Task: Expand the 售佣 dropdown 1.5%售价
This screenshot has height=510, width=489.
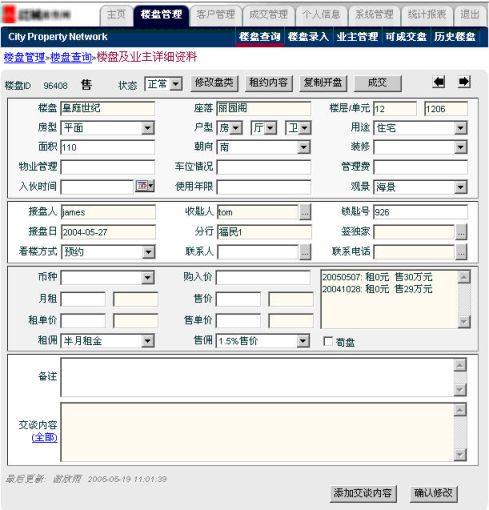Action: 263,341
